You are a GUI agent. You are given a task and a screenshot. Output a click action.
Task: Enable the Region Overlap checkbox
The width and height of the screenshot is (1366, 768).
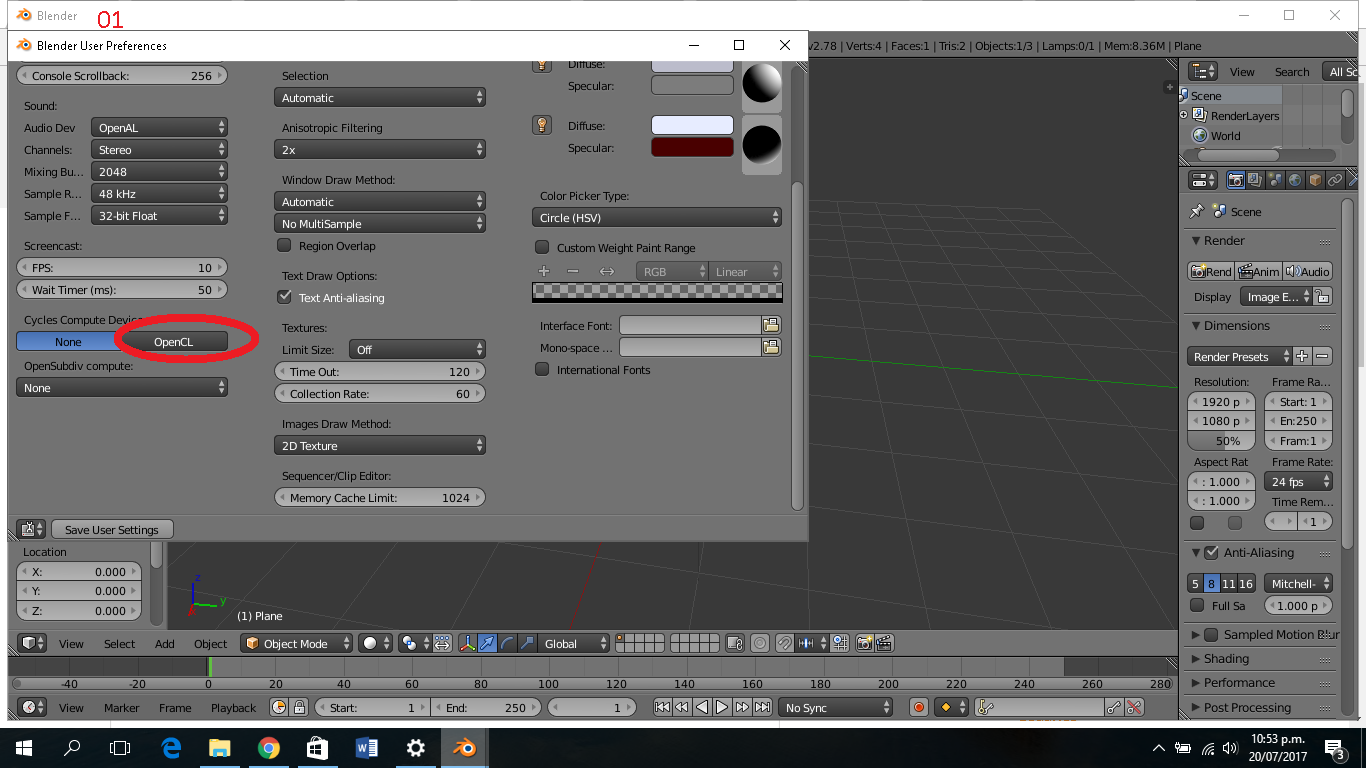point(284,246)
